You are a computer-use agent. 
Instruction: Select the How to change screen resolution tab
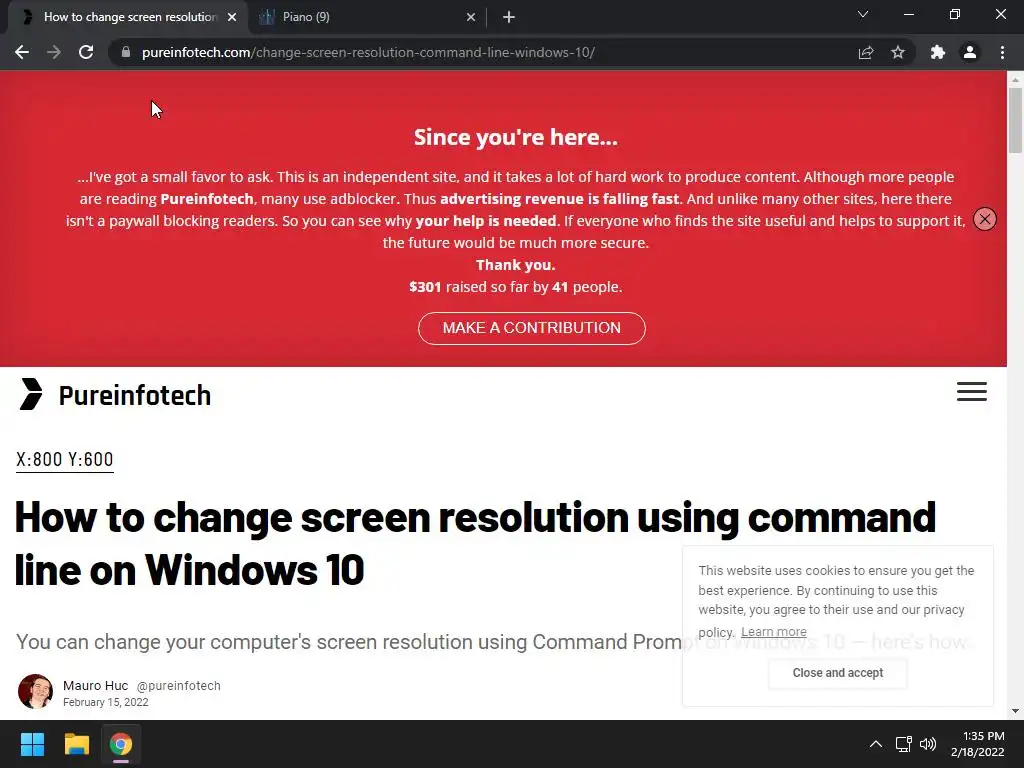coord(128,18)
